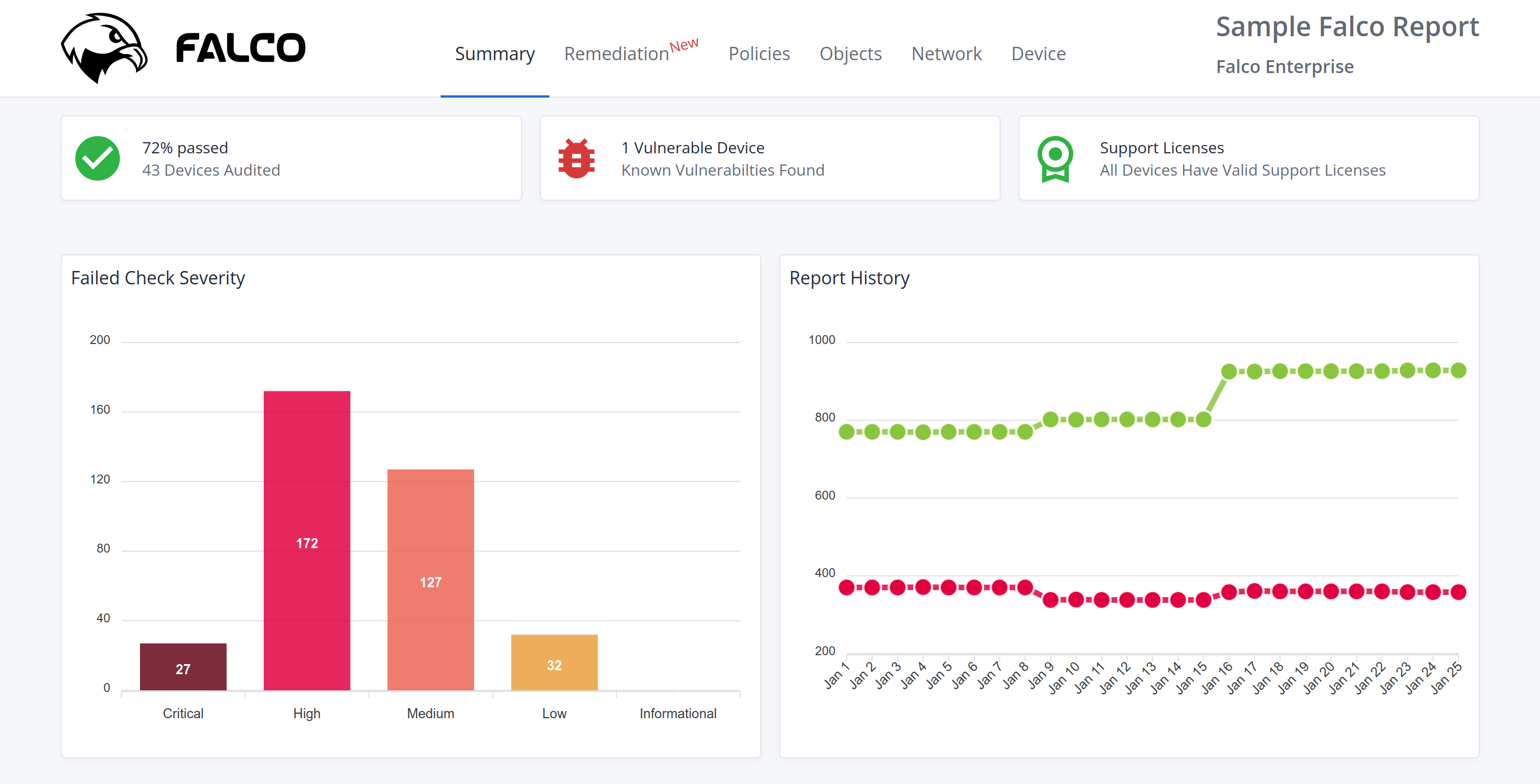The width and height of the screenshot is (1540, 784).
Task: Click the Sample Falco Report title
Action: coord(1348,26)
